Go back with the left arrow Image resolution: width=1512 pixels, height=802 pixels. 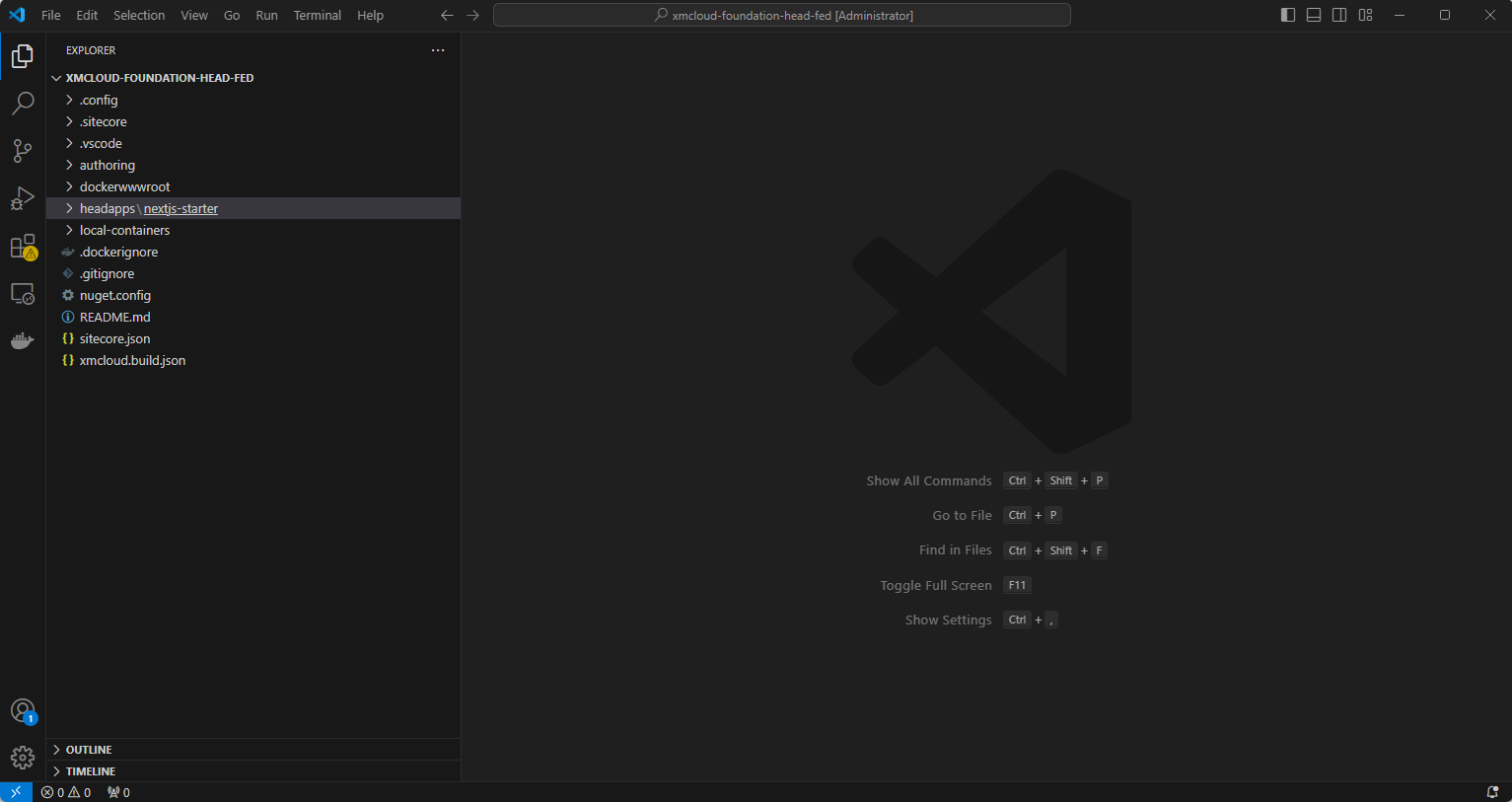(447, 15)
